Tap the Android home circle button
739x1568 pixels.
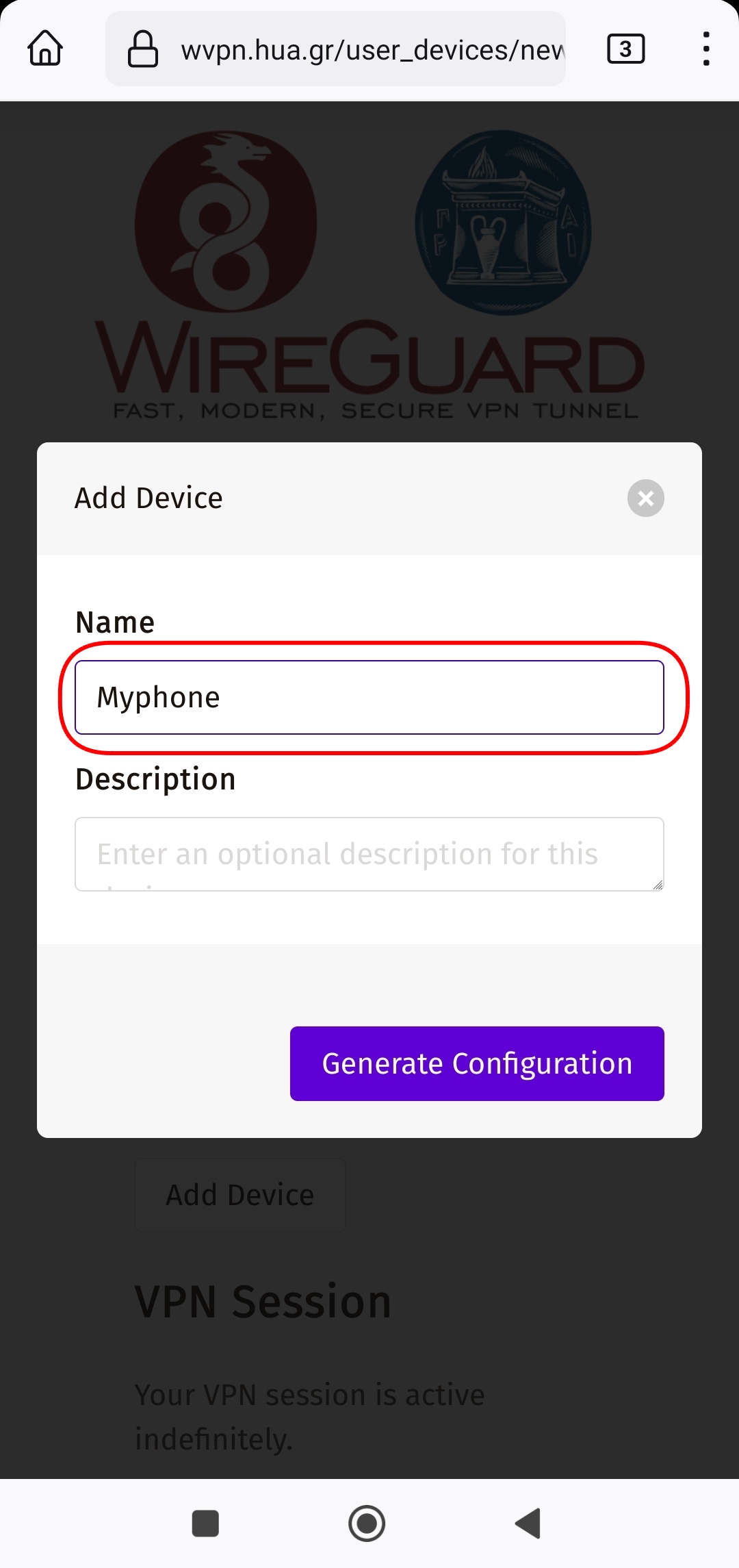(x=367, y=1523)
